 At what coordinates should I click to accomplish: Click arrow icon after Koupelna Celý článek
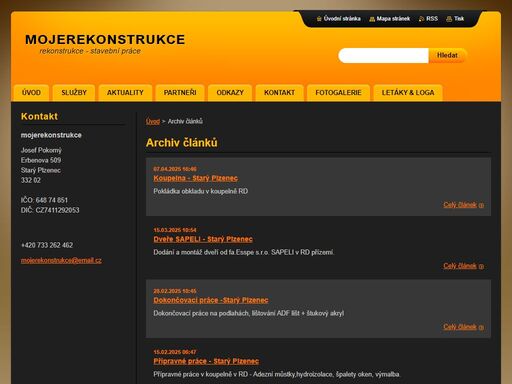481,205
